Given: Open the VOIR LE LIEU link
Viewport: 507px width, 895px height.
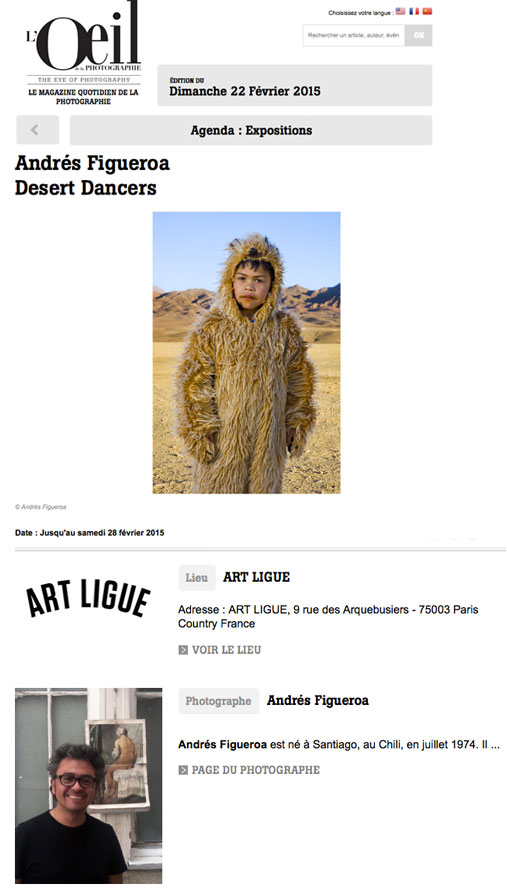Looking at the screenshot, I should click(x=226, y=650).
